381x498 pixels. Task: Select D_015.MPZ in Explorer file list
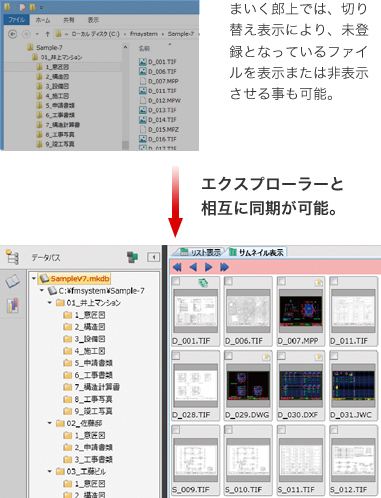159,129
